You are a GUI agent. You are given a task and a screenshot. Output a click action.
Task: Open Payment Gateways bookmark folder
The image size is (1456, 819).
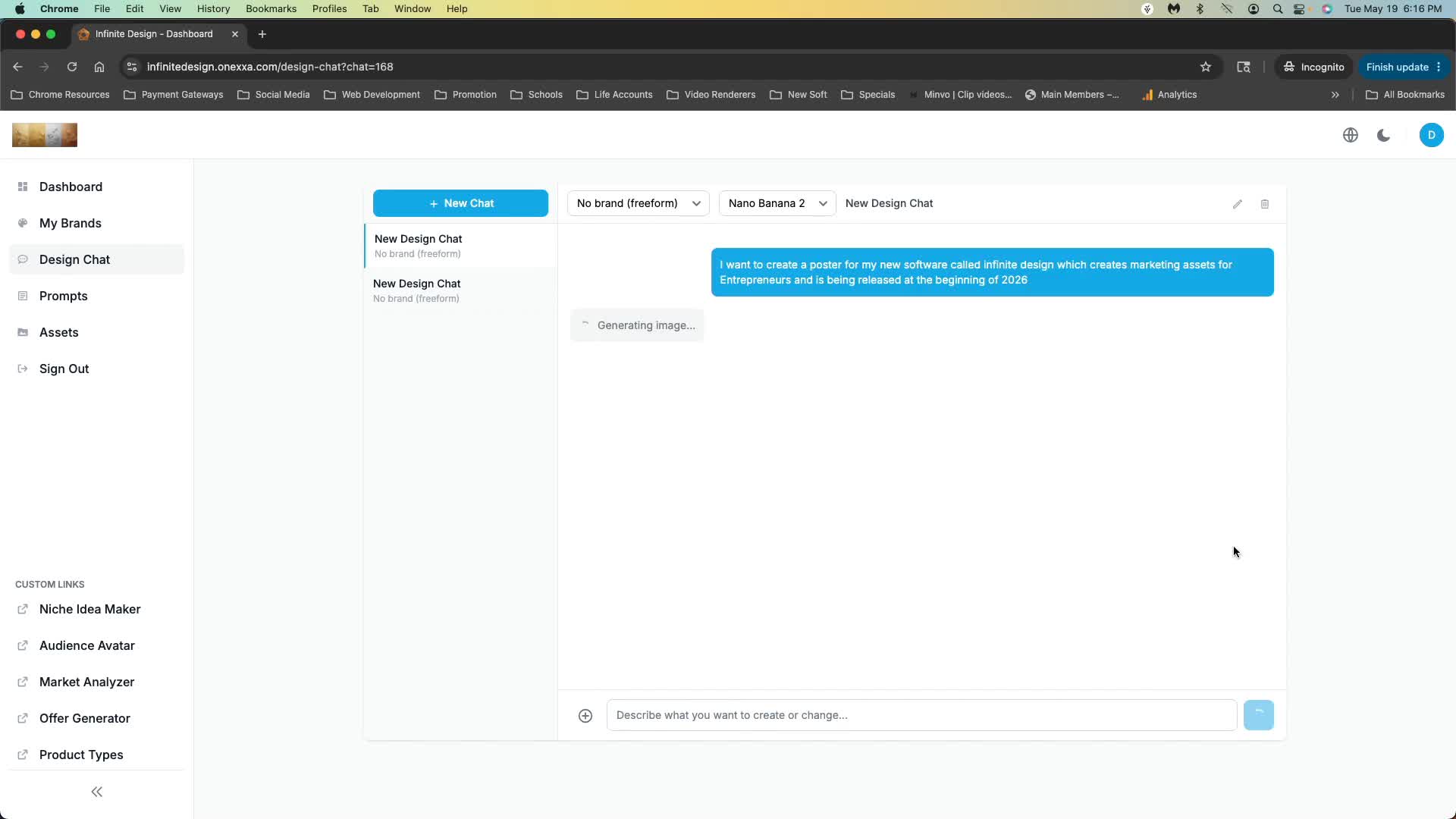174,95
